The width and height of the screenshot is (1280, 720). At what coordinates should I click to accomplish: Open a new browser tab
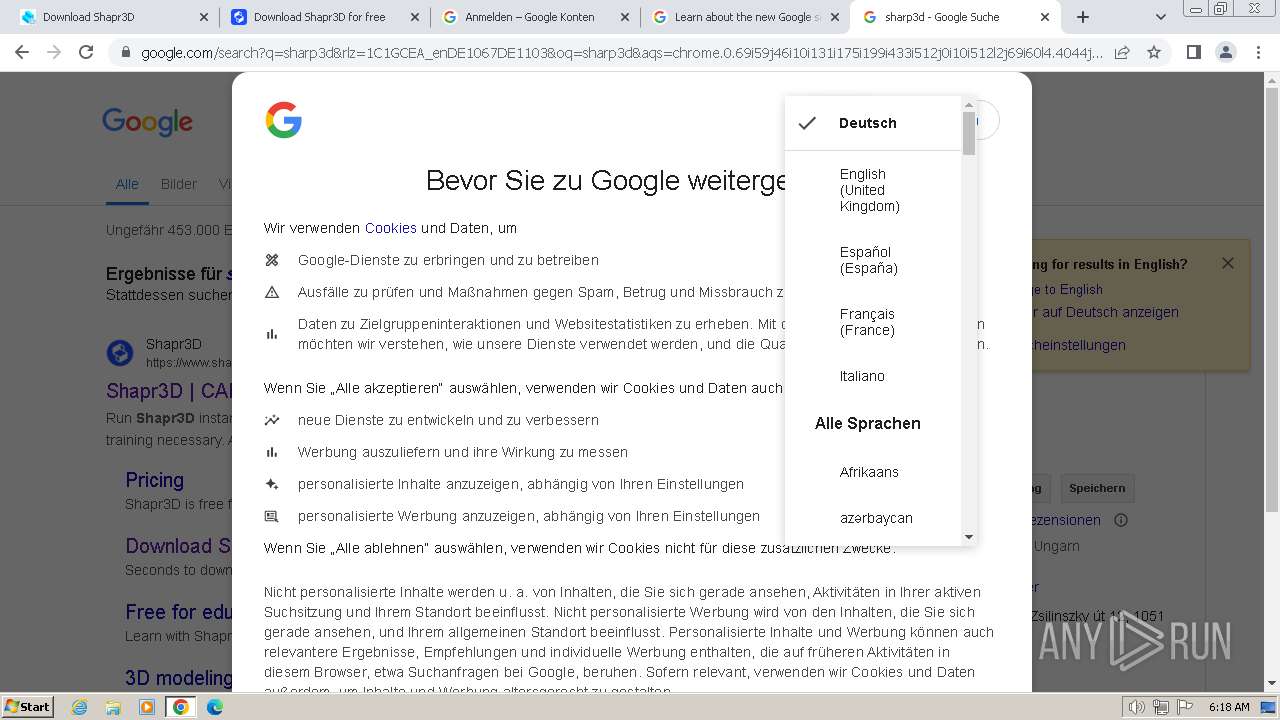[x=1083, y=17]
